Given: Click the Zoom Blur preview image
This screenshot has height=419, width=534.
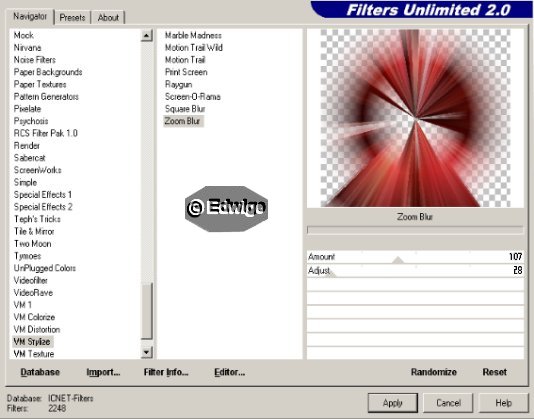Looking at the screenshot, I should pyautogui.click(x=415, y=118).
